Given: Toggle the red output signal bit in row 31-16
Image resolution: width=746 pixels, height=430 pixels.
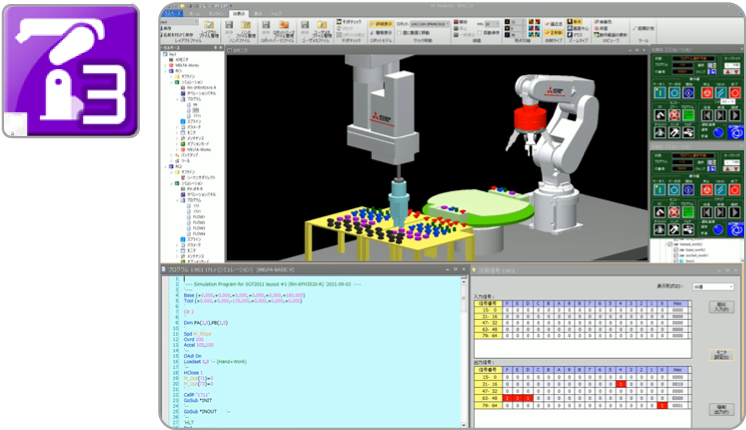Looking at the screenshot, I should coord(622,383).
